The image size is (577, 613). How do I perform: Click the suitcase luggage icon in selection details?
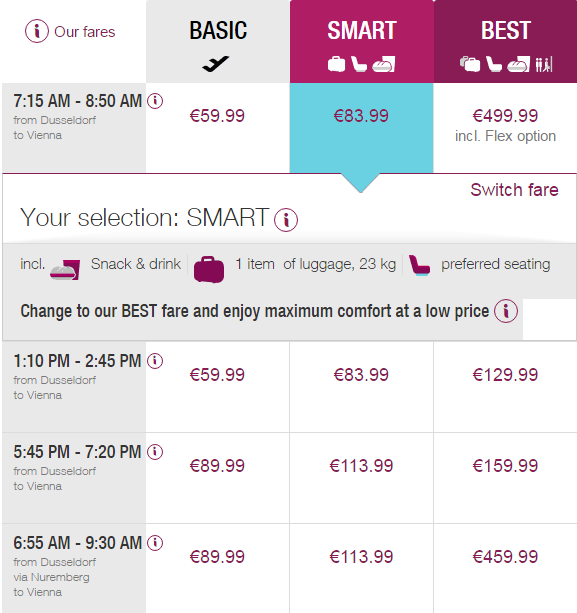click(x=209, y=269)
